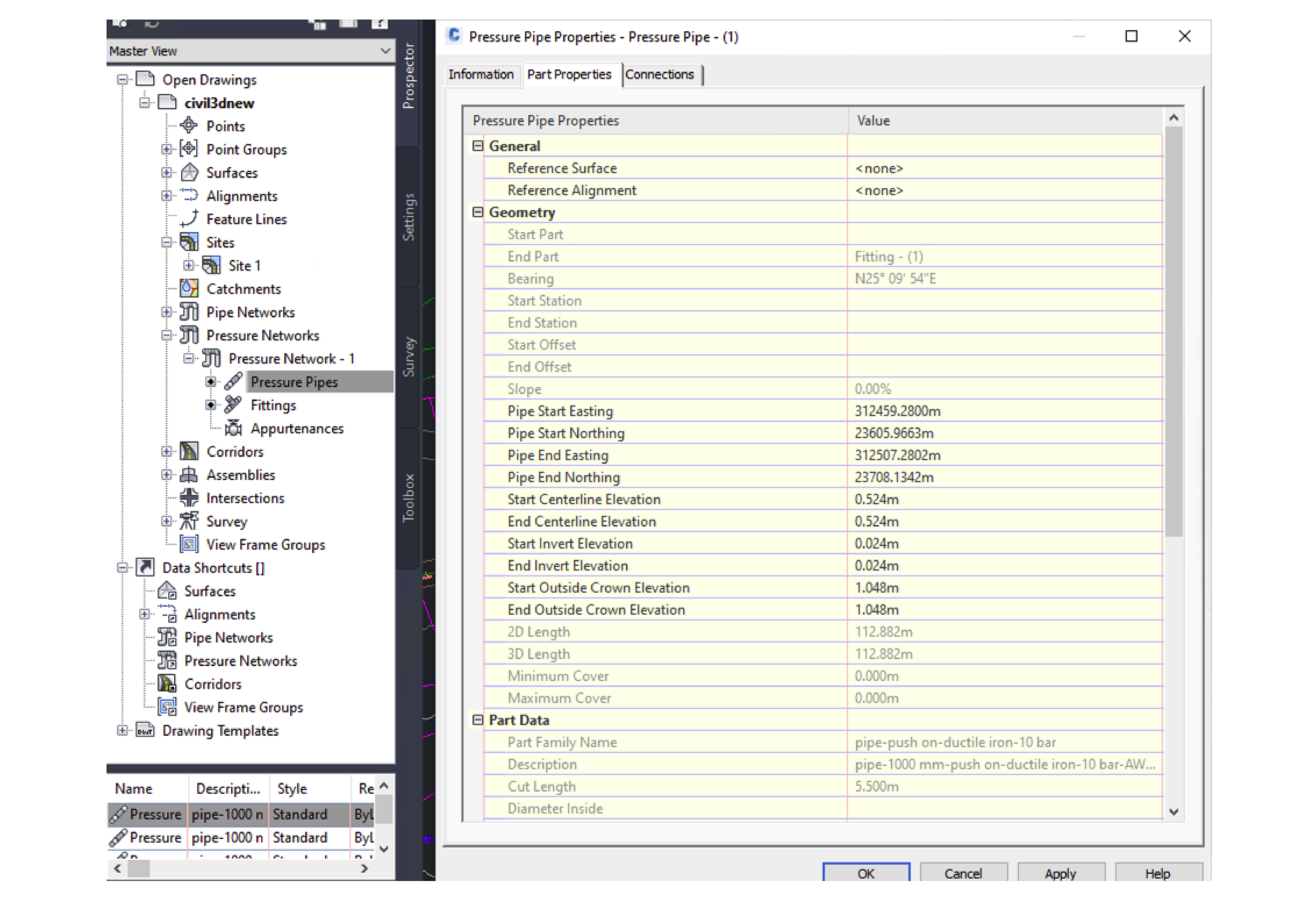Viewport: 1316px width, 906px height.
Task: Click the Points icon in tree
Action: click(x=188, y=126)
